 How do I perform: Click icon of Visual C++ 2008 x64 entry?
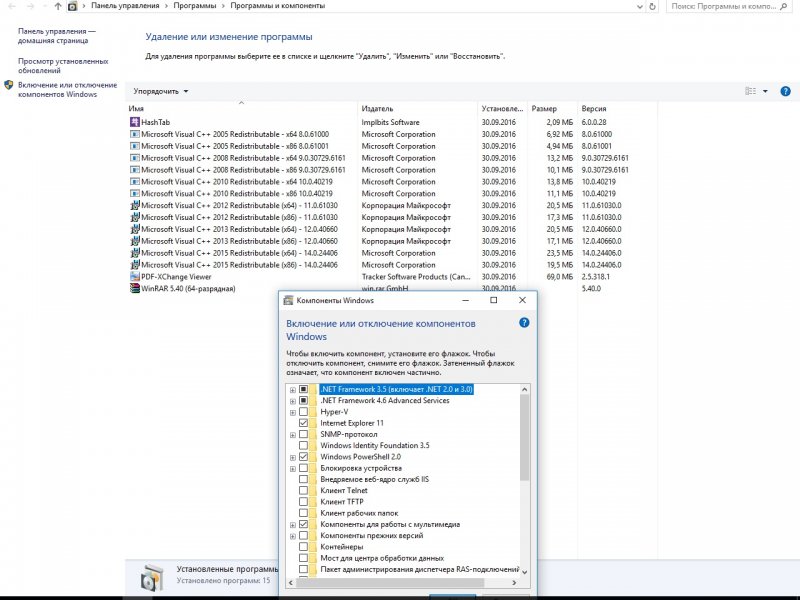(135, 158)
